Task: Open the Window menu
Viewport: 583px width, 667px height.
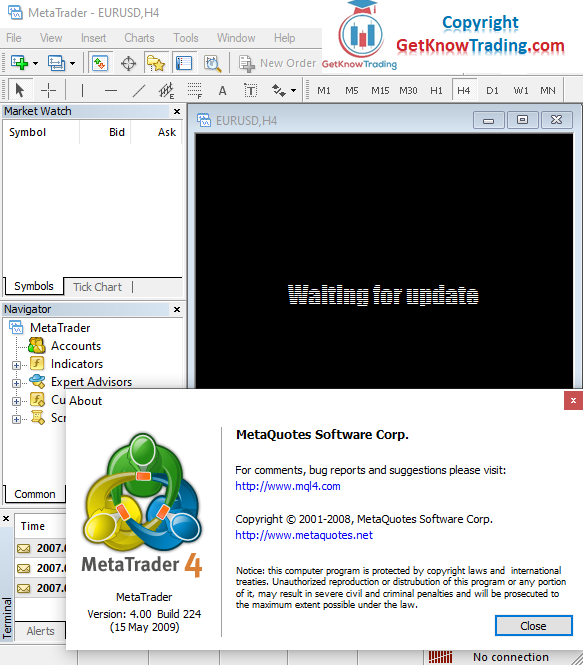Action: pos(236,38)
